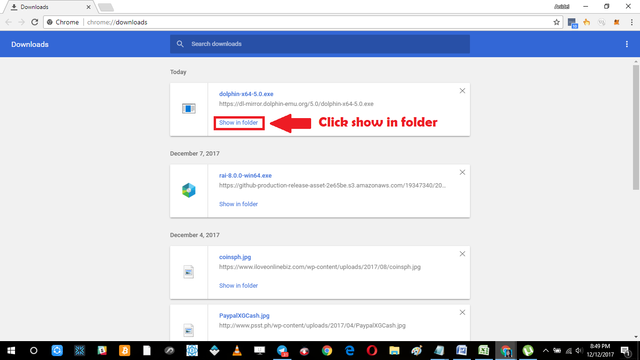Click Show in folder for coinsph.jpg
The width and height of the screenshot is (640, 360).
point(238,286)
